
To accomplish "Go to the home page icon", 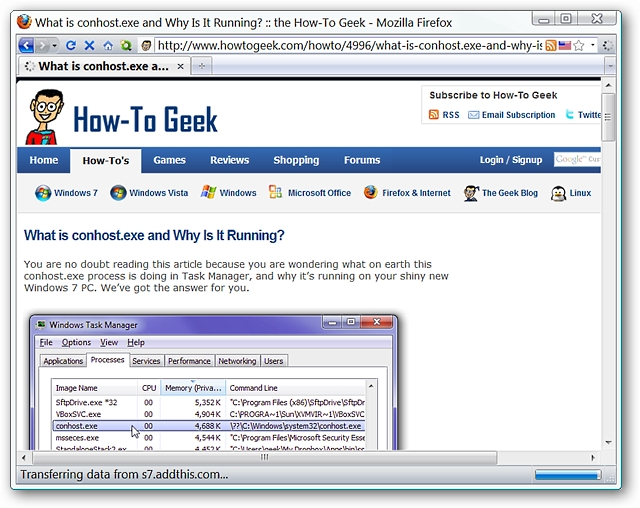I will tap(108, 45).
